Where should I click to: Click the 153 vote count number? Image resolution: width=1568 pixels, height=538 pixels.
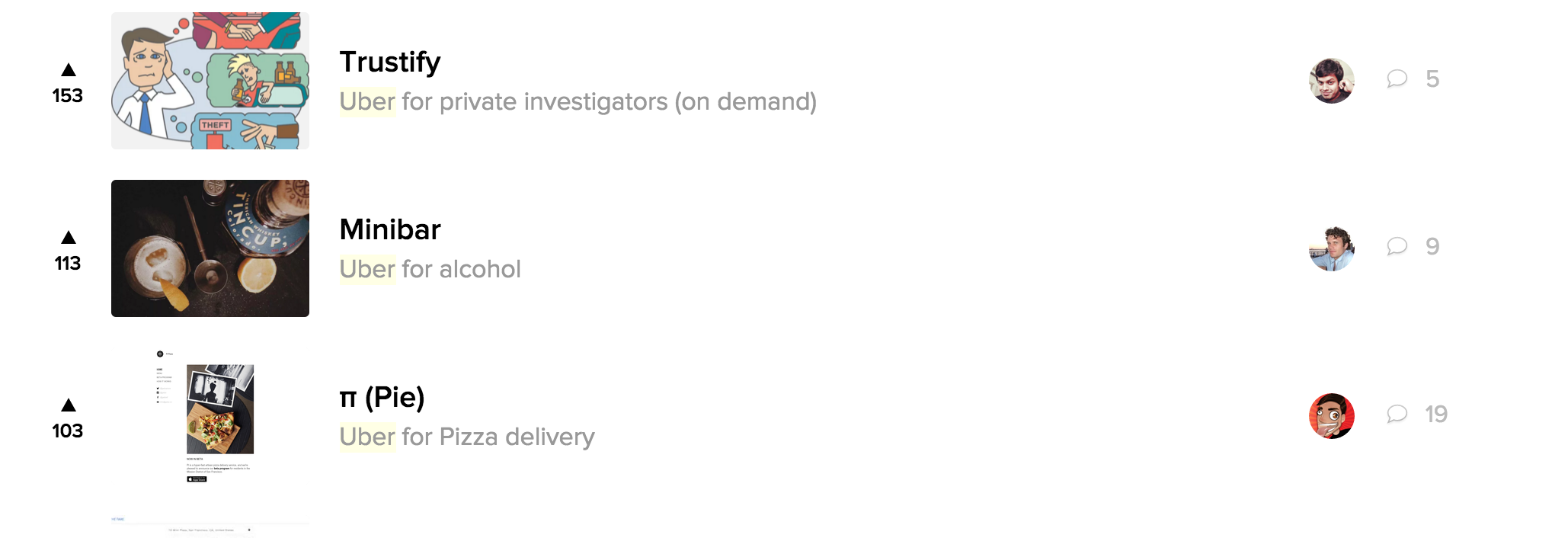(68, 96)
